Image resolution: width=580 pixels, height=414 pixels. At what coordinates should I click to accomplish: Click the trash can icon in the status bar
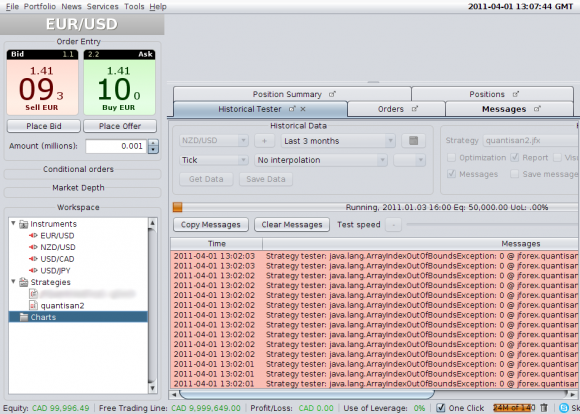pos(544,408)
